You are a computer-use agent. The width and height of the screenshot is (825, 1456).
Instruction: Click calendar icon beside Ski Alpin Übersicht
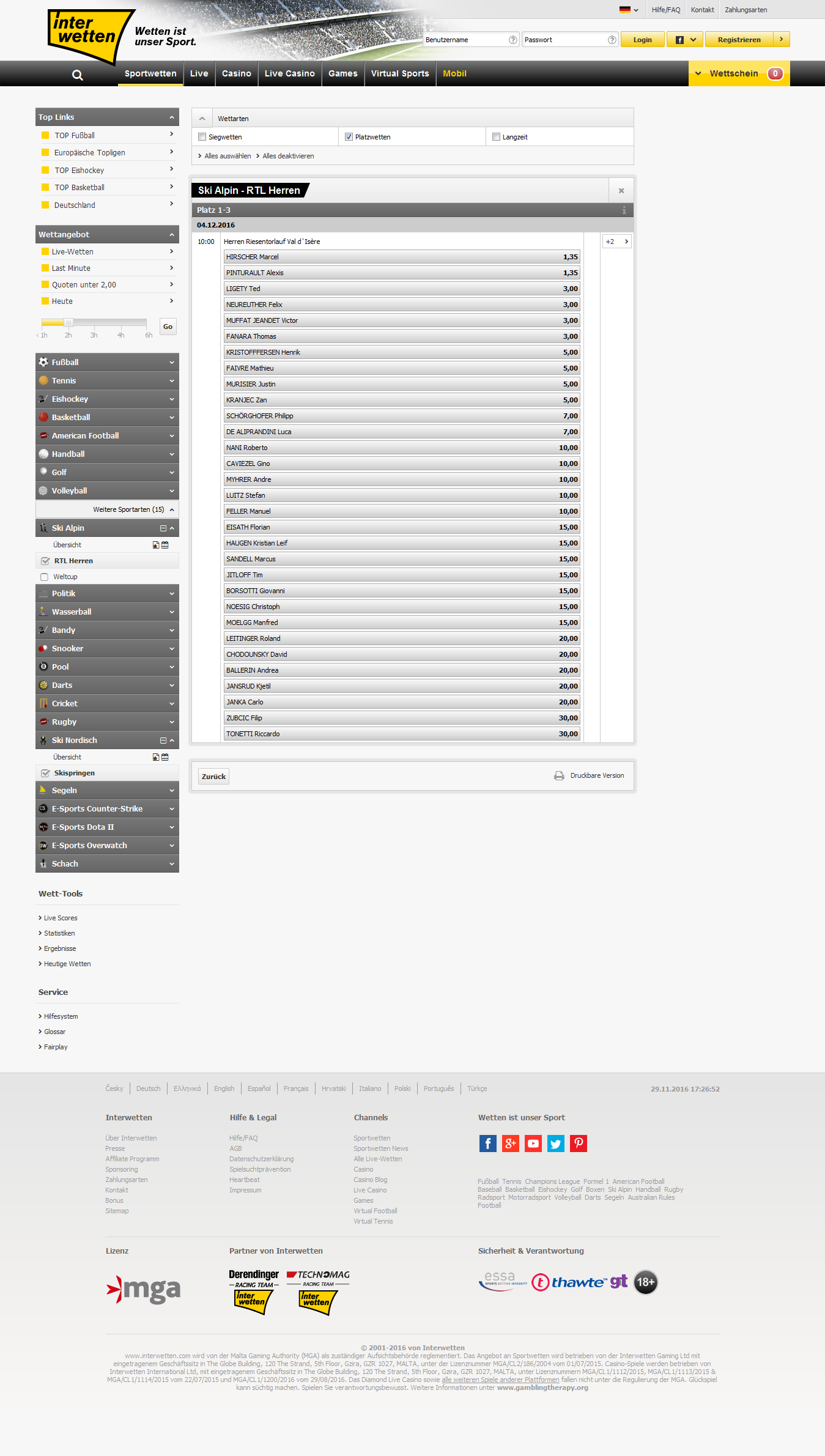pyautogui.click(x=165, y=545)
